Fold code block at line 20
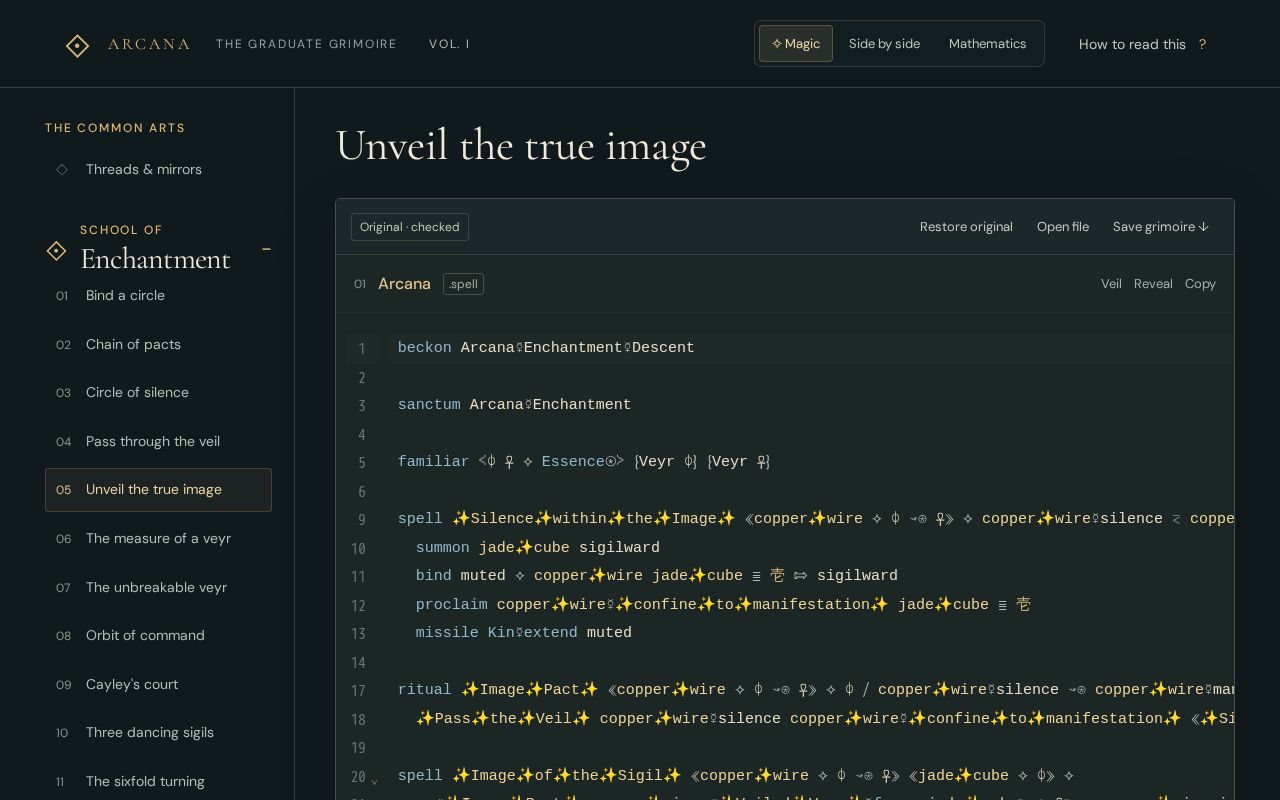1280x800 pixels. pos(375,781)
